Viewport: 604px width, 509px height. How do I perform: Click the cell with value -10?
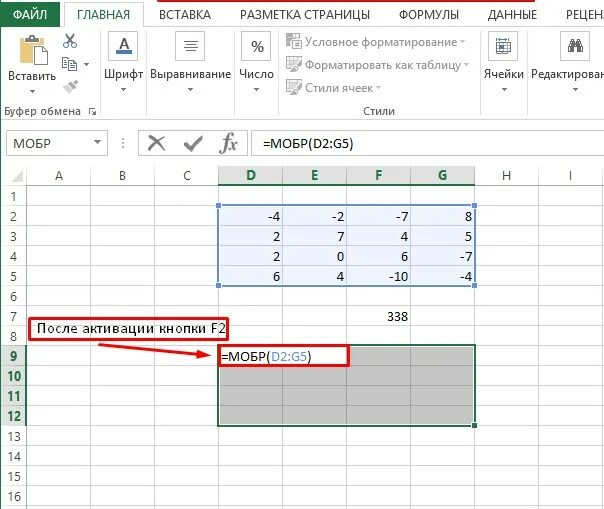tap(378, 276)
